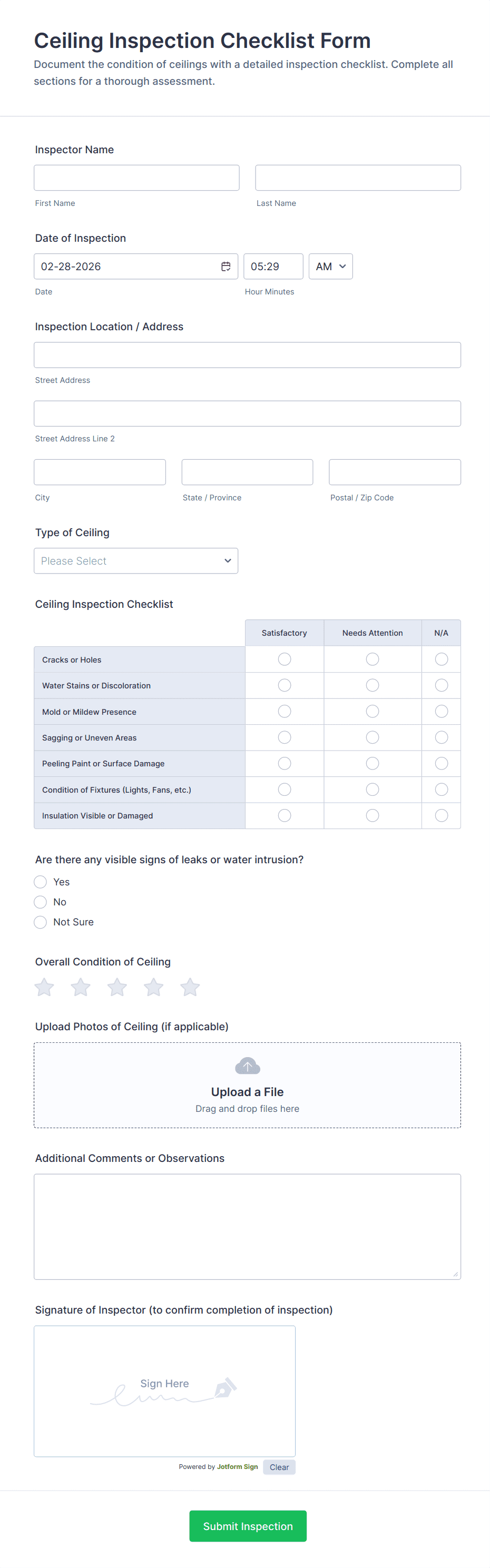Choose Not Sure for water intrusion

point(40,922)
